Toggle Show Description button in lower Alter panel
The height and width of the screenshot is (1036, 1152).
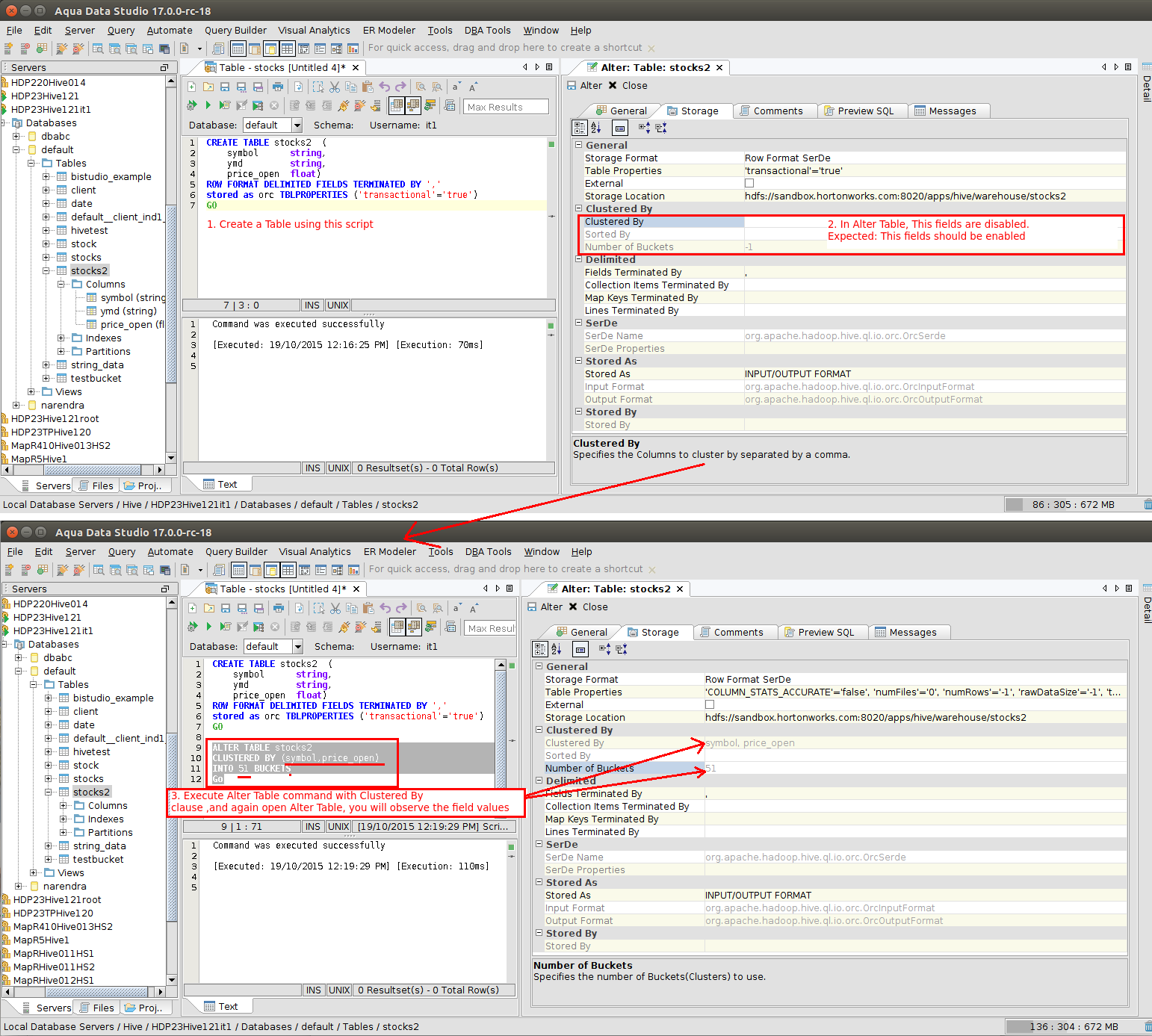pyautogui.click(x=580, y=649)
